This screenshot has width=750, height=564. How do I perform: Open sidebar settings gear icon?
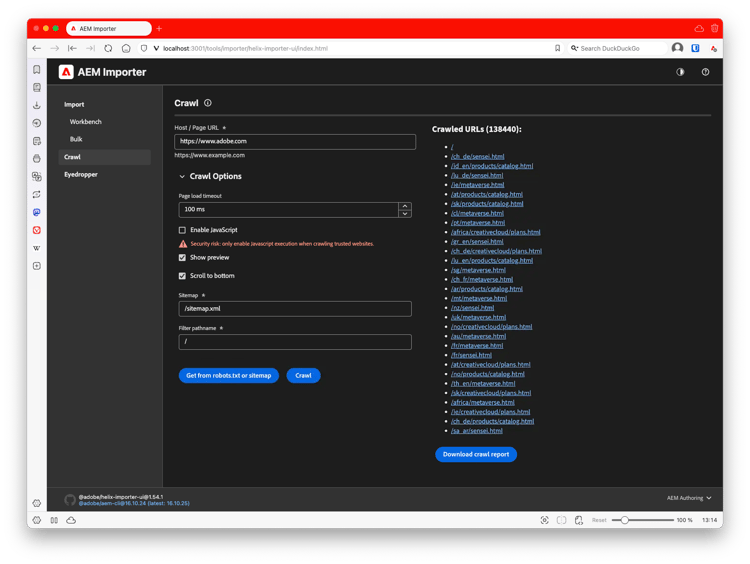[37, 503]
